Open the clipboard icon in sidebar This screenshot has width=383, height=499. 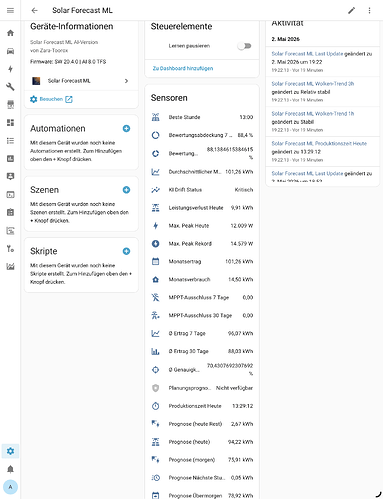point(10,212)
